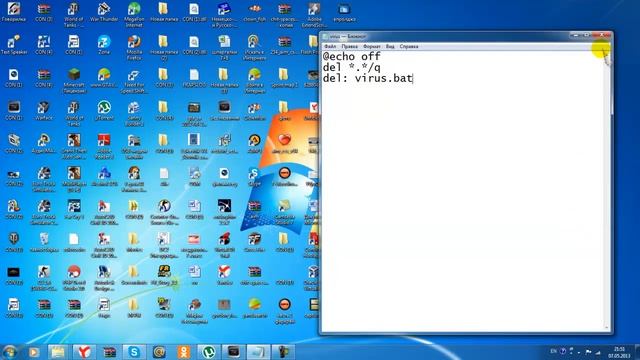Screen dimensions: 640x360
Task: Select the Minecraft desktop icon
Action: click(74, 81)
